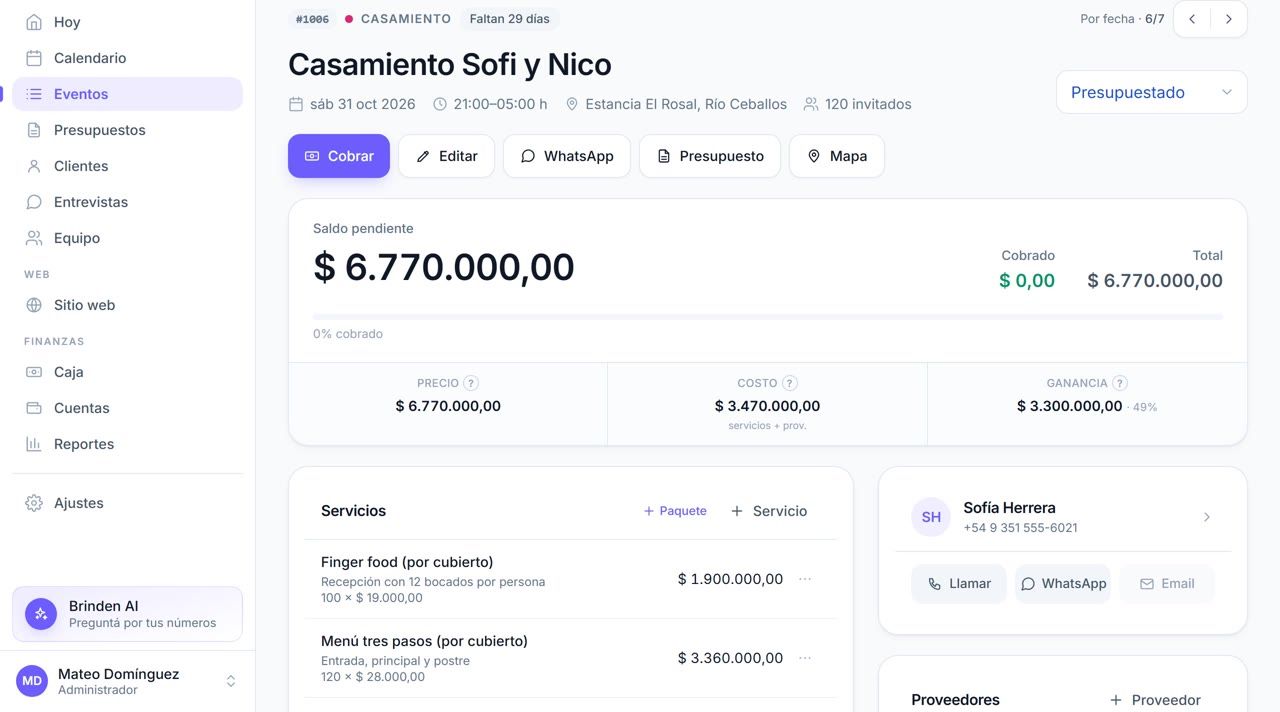1280x712 pixels.
Task: Open Brinden AI assistant panel
Action: click(127, 614)
